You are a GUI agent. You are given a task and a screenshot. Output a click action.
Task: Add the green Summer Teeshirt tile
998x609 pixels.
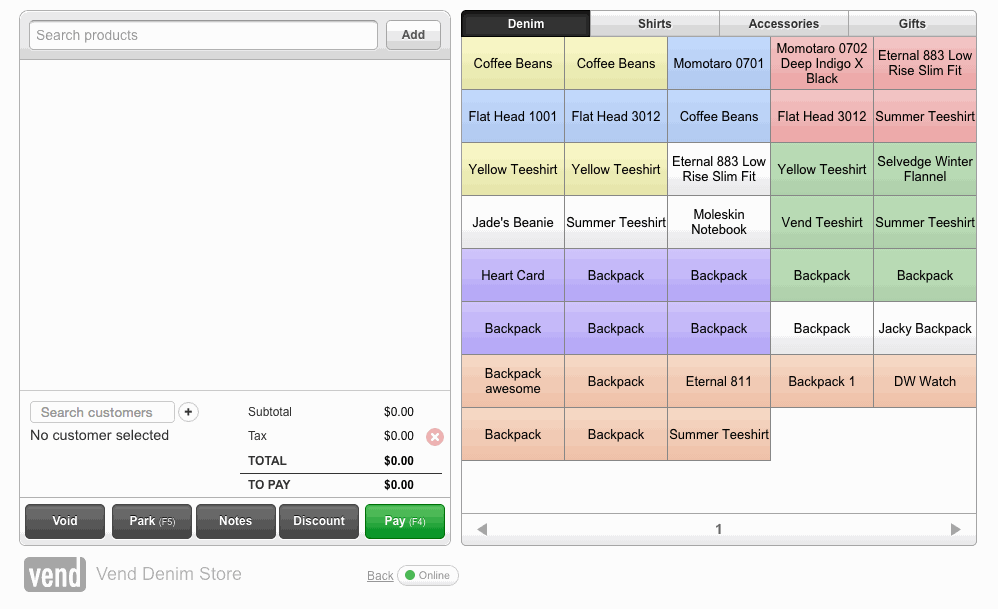(925, 222)
